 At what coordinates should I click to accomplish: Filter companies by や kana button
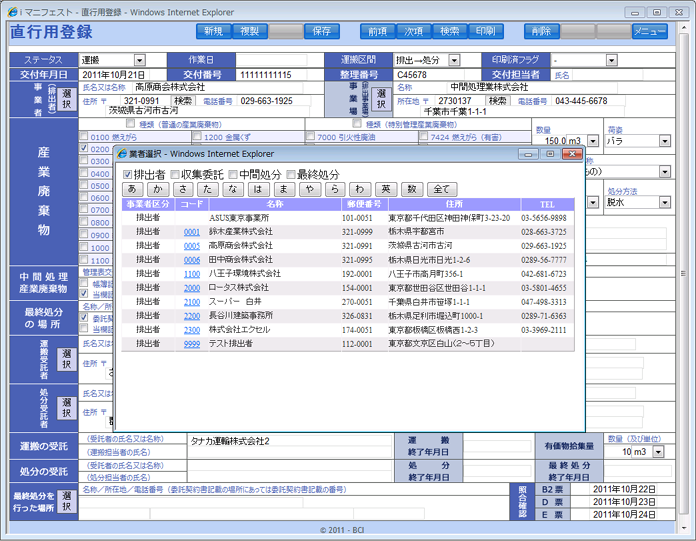(x=309, y=190)
